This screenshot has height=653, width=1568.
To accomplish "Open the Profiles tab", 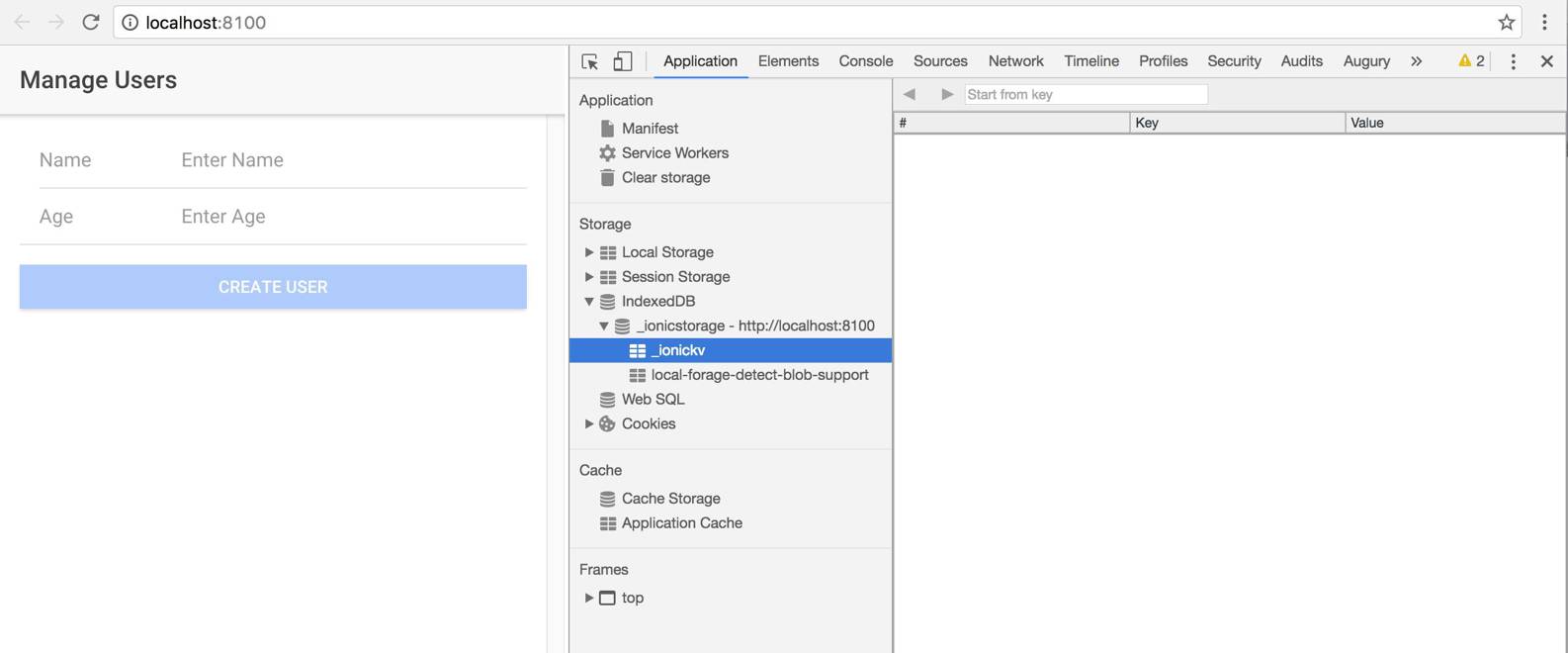I will click(1163, 61).
